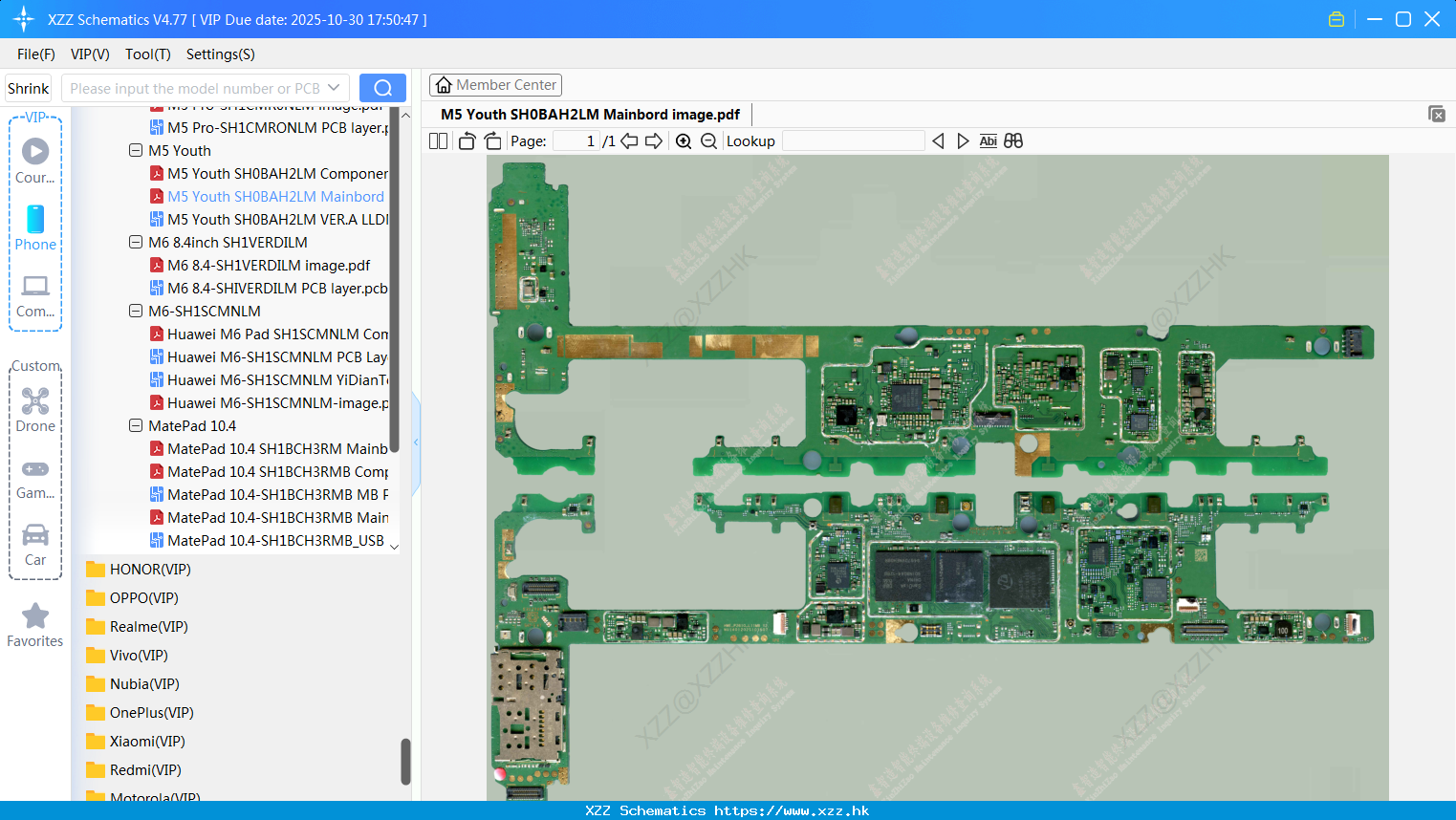Find the previous lookup match
The width and height of the screenshot is (1456, 820).
click(938, 141)
